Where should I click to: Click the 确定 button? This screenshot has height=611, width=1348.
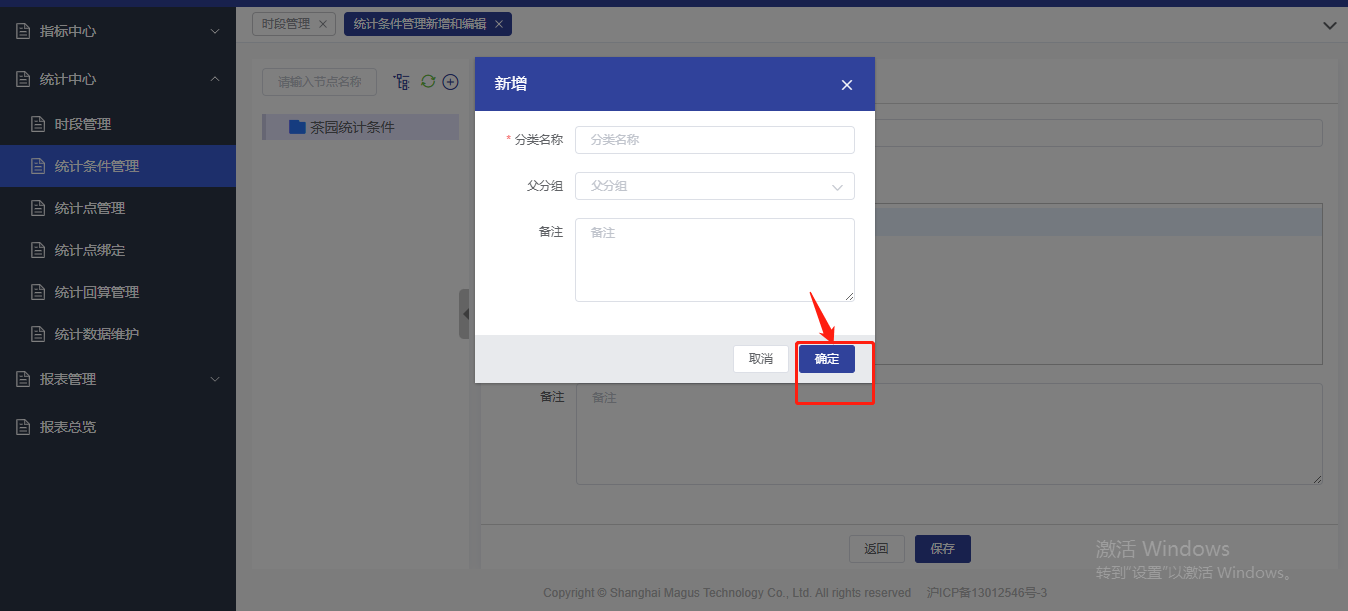click(x=826, y=359)
